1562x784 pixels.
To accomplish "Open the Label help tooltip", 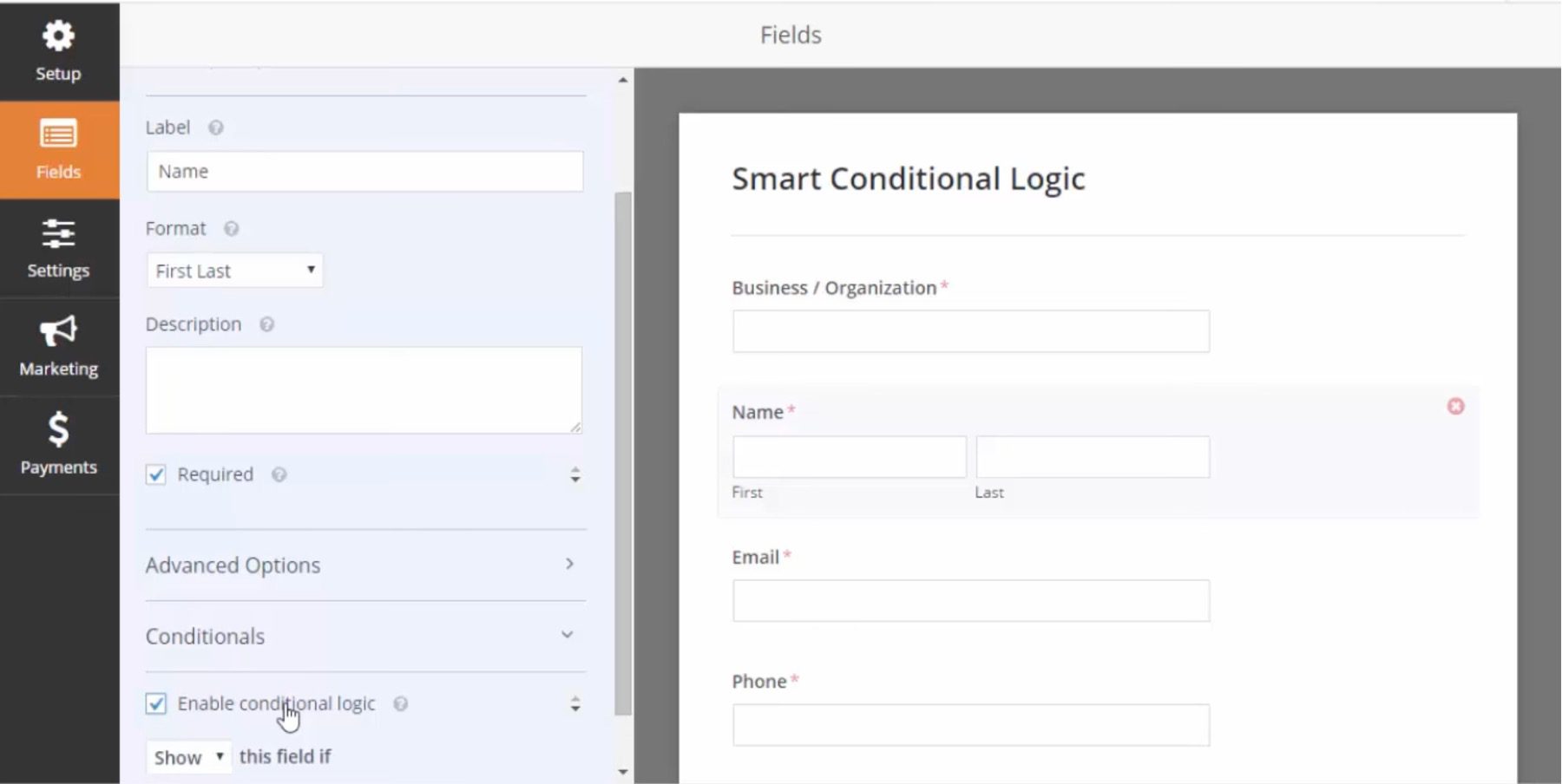I will (215, 127).
